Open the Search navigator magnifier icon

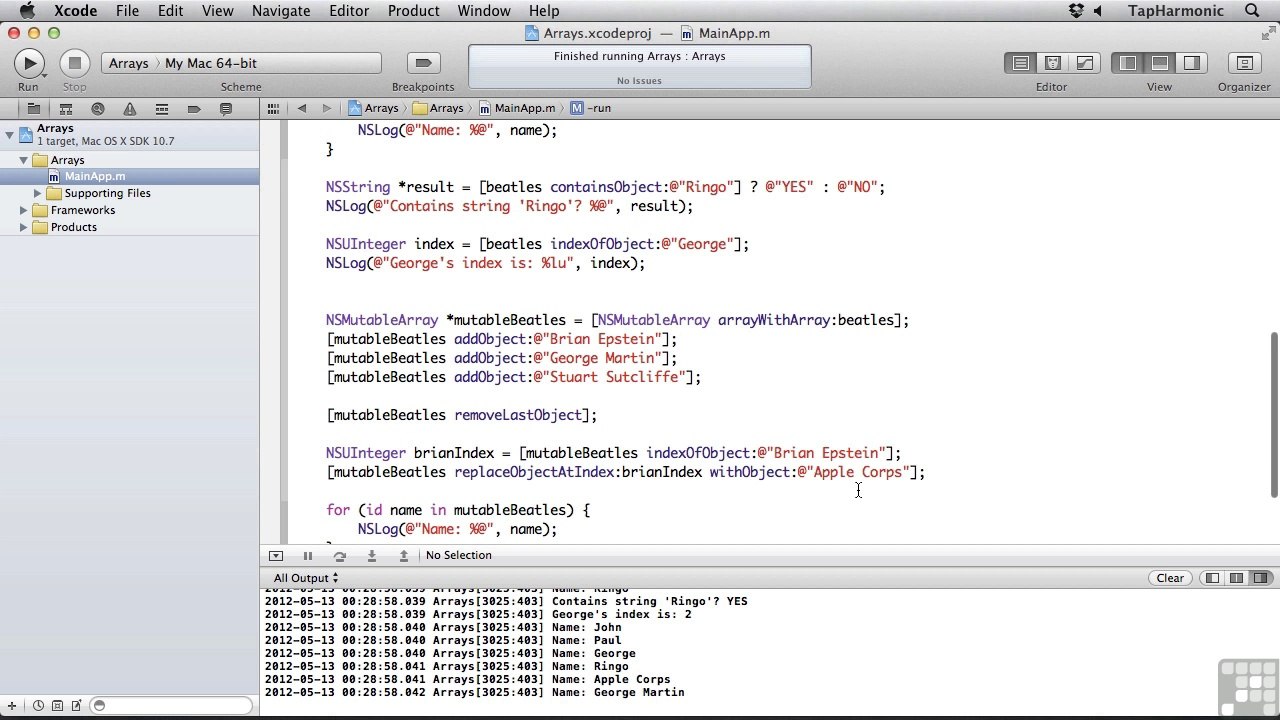click(x=98, y=109)
